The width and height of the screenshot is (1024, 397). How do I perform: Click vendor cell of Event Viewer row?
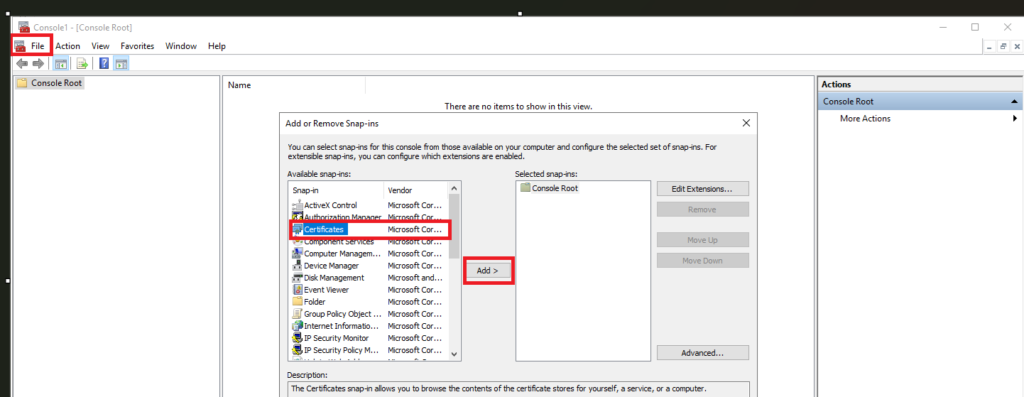pos(415,289)
